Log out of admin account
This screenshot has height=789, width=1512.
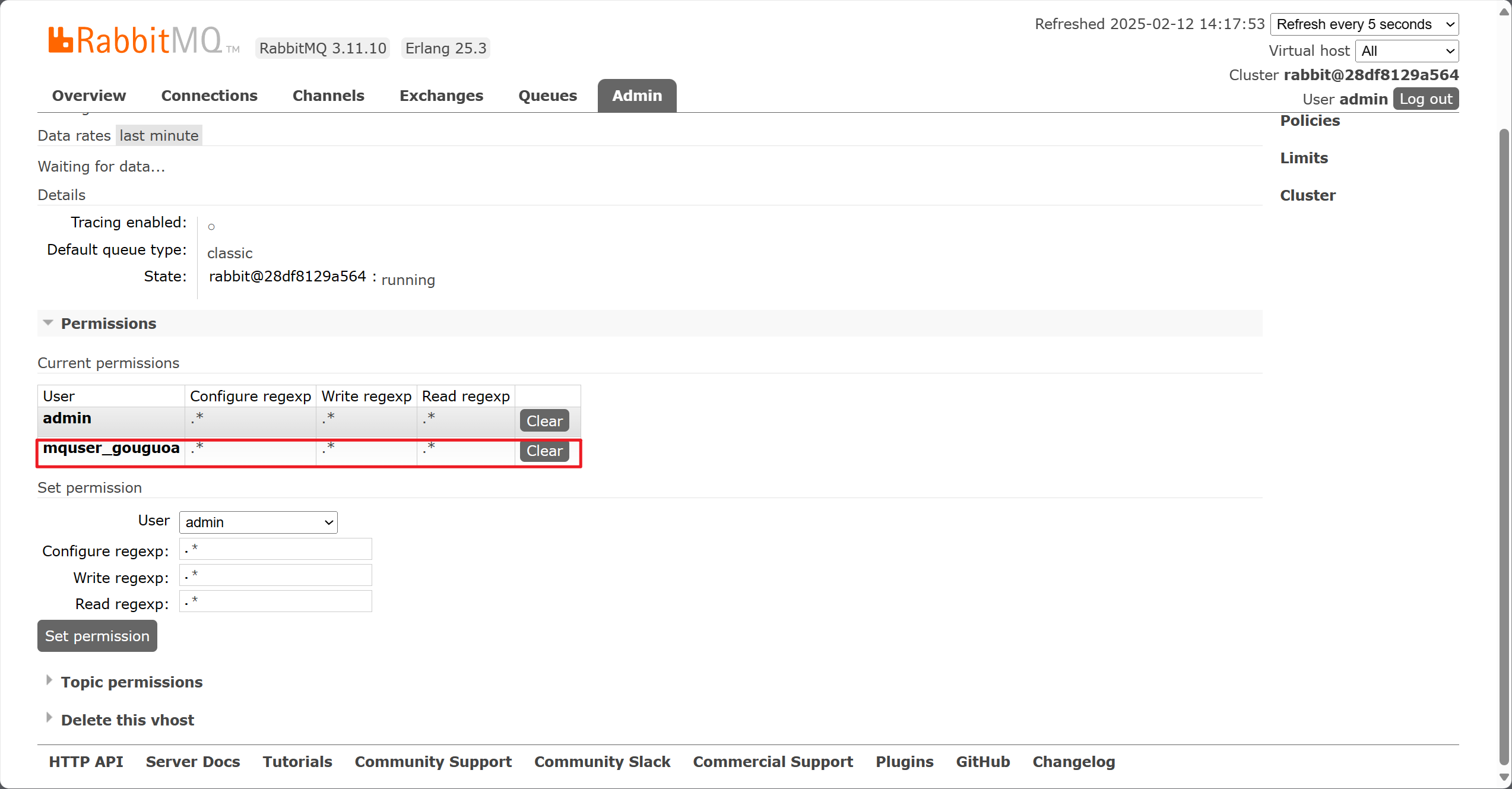click(x=1425, y=99)
